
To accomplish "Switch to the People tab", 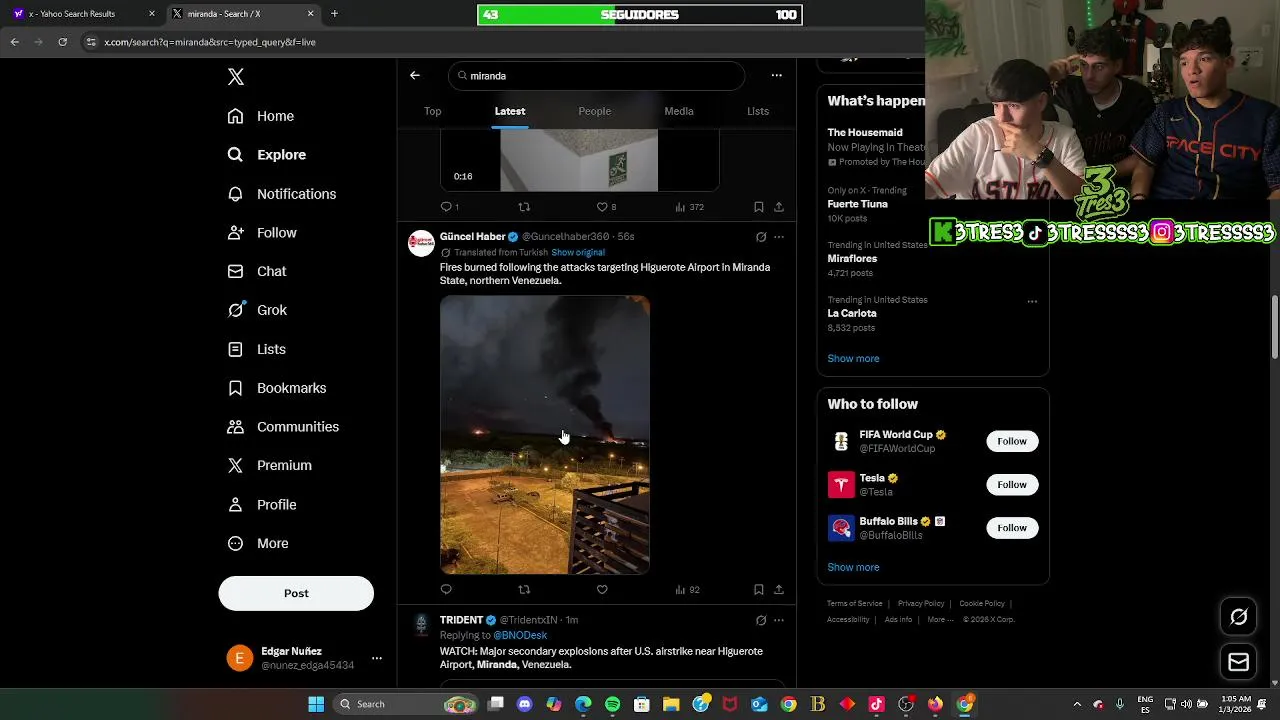I will click(594, 111).
